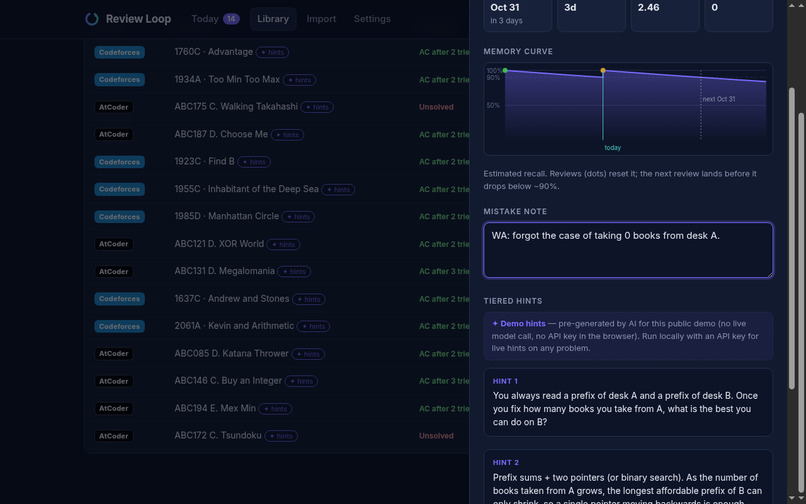The width and height of the screenshot is (806, 504).
Task: Open ABC187 D. Choose Me problem
Action: [x=221, y=134]
